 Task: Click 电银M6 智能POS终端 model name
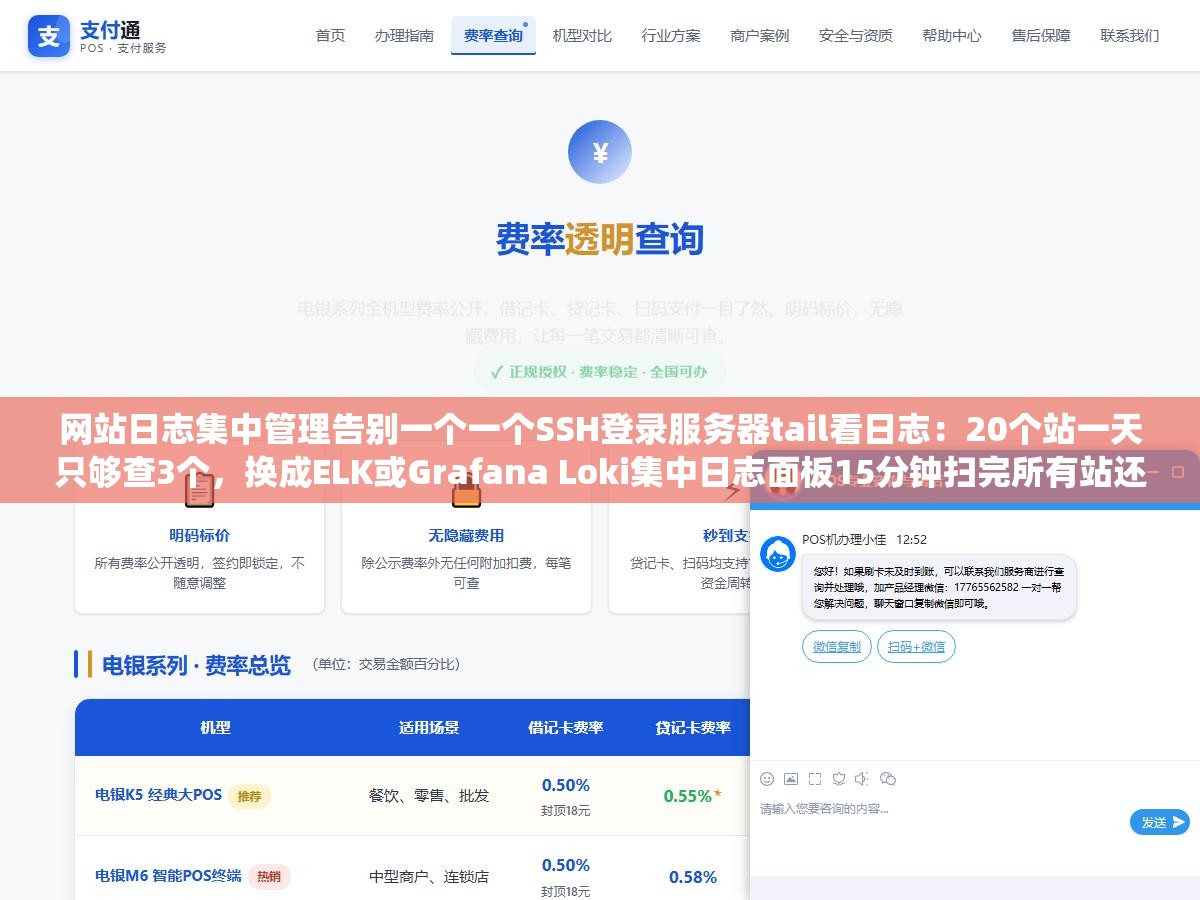pos(168,876)
